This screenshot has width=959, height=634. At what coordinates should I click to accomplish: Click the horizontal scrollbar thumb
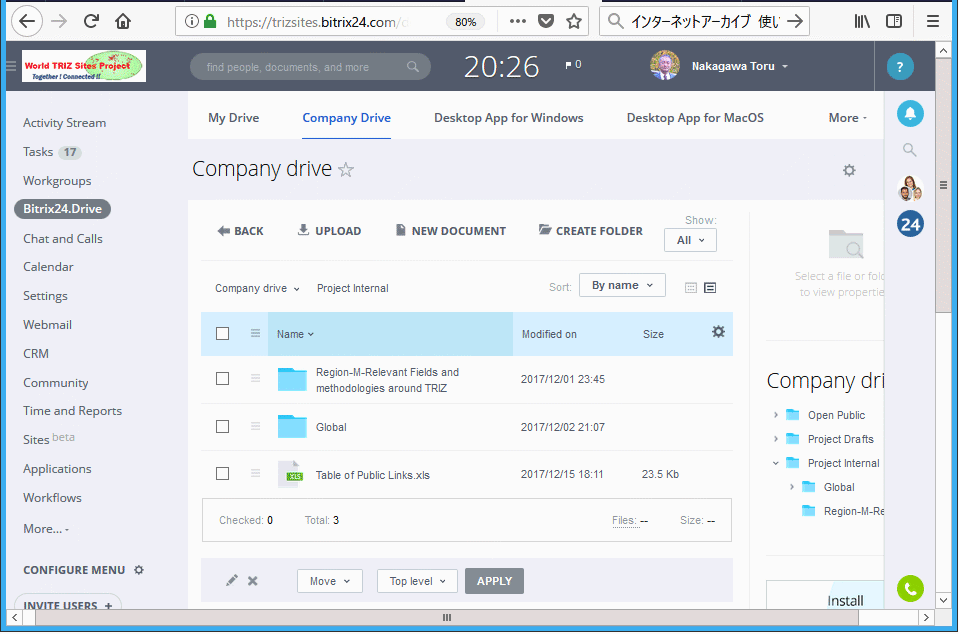446,617
